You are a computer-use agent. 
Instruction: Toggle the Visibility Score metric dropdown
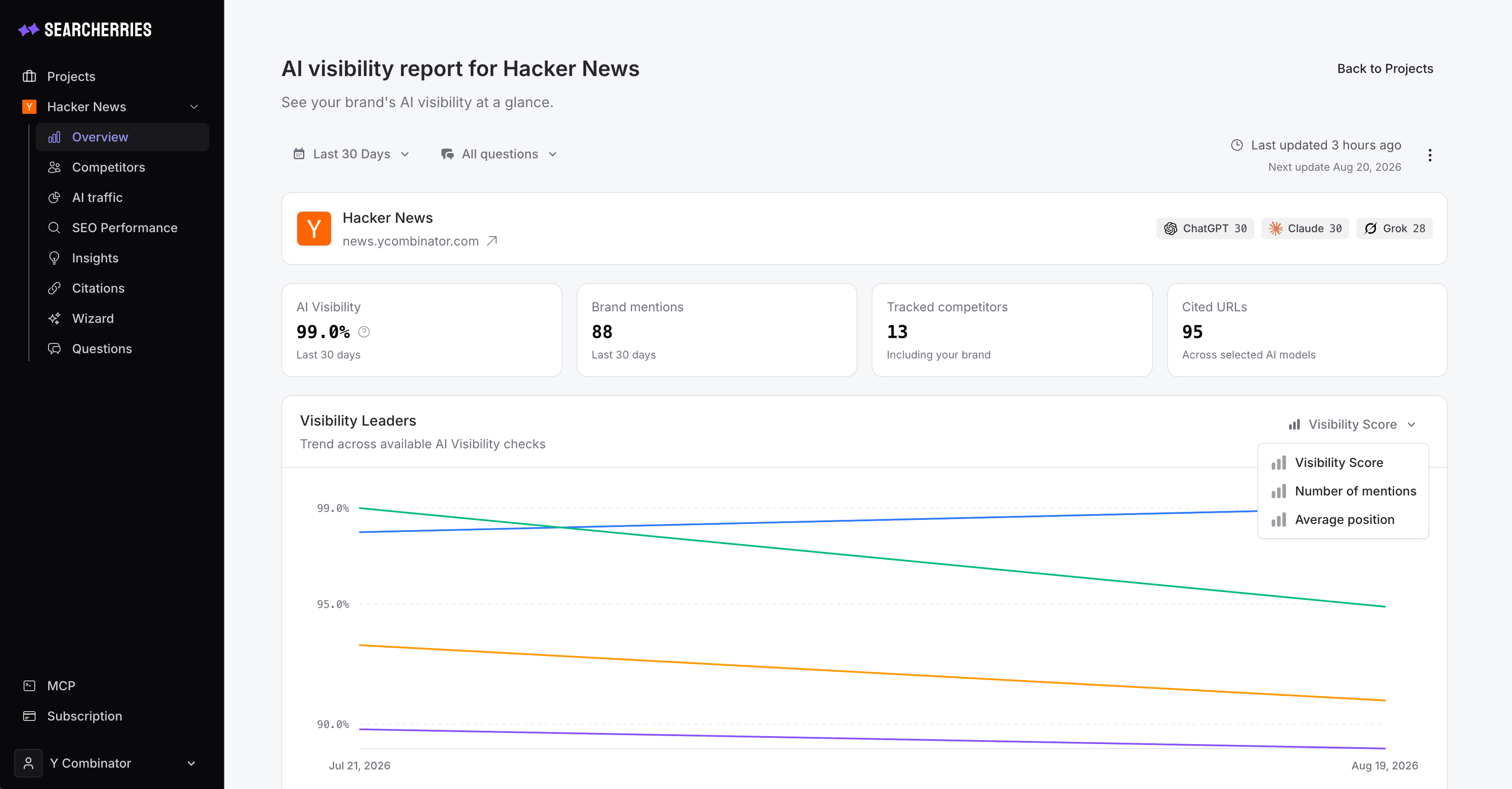pos(1353,424)
